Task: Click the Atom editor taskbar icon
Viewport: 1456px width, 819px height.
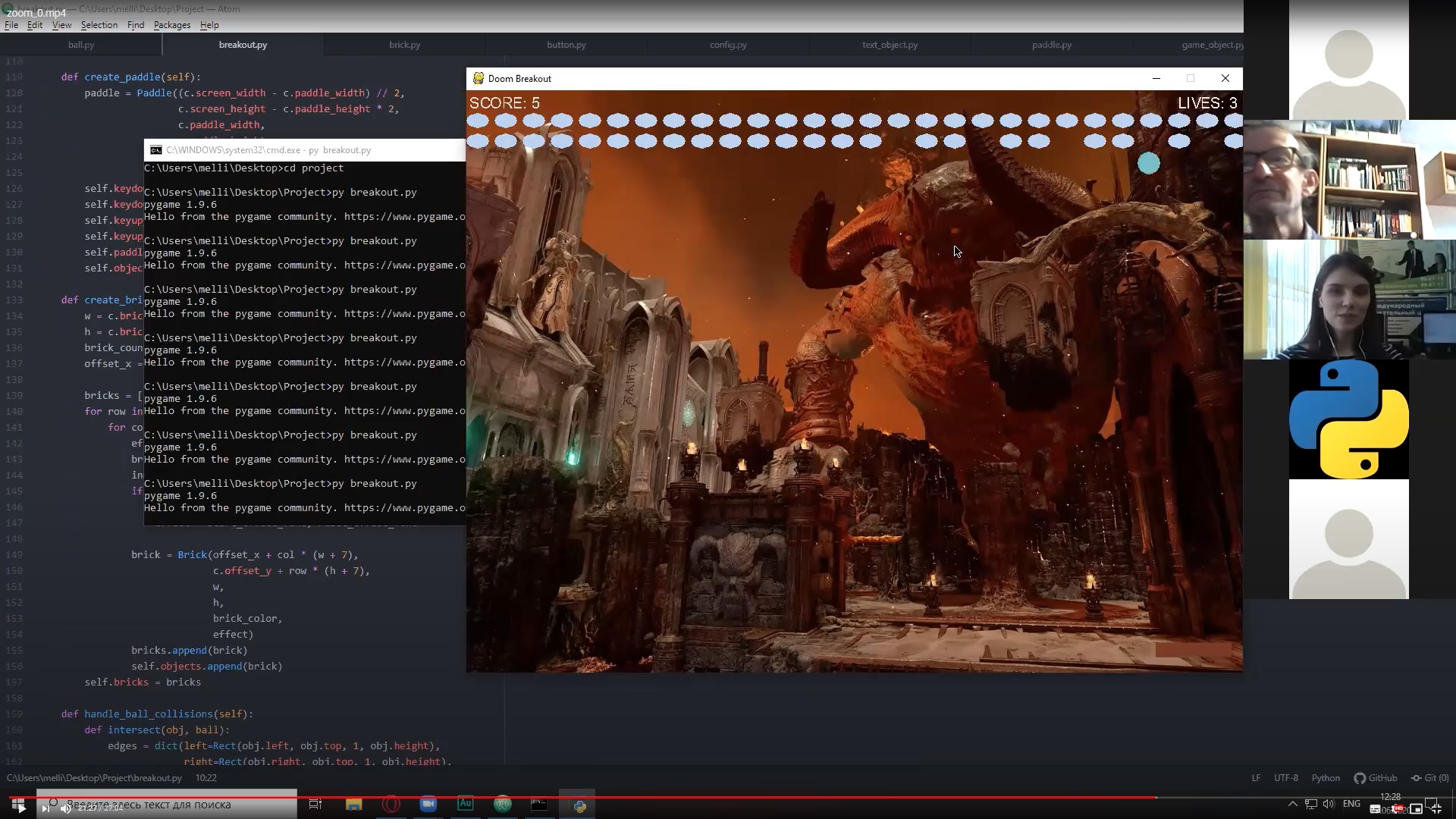Action: pos(502,805)
